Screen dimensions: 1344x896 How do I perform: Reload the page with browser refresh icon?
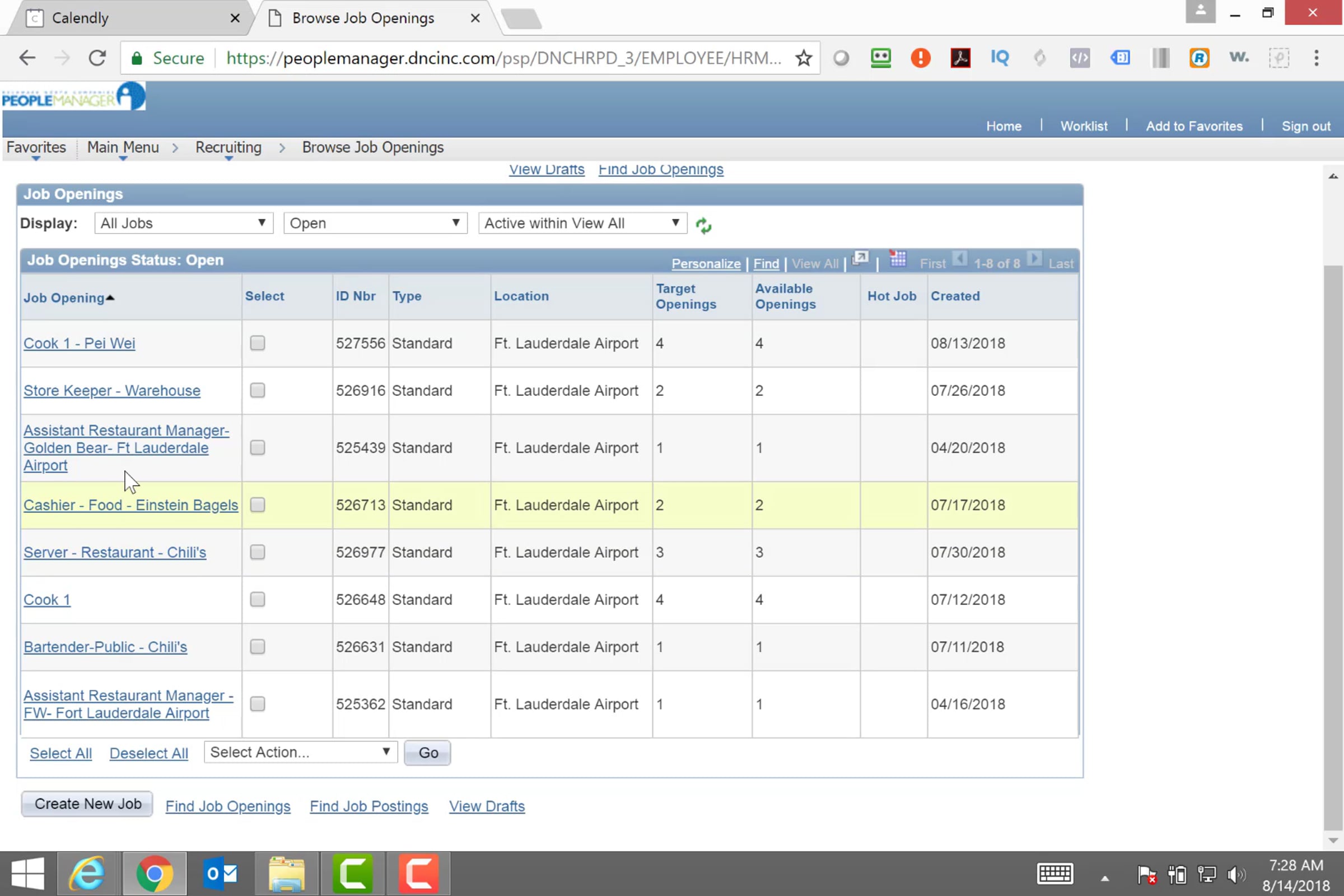(97, 58)
